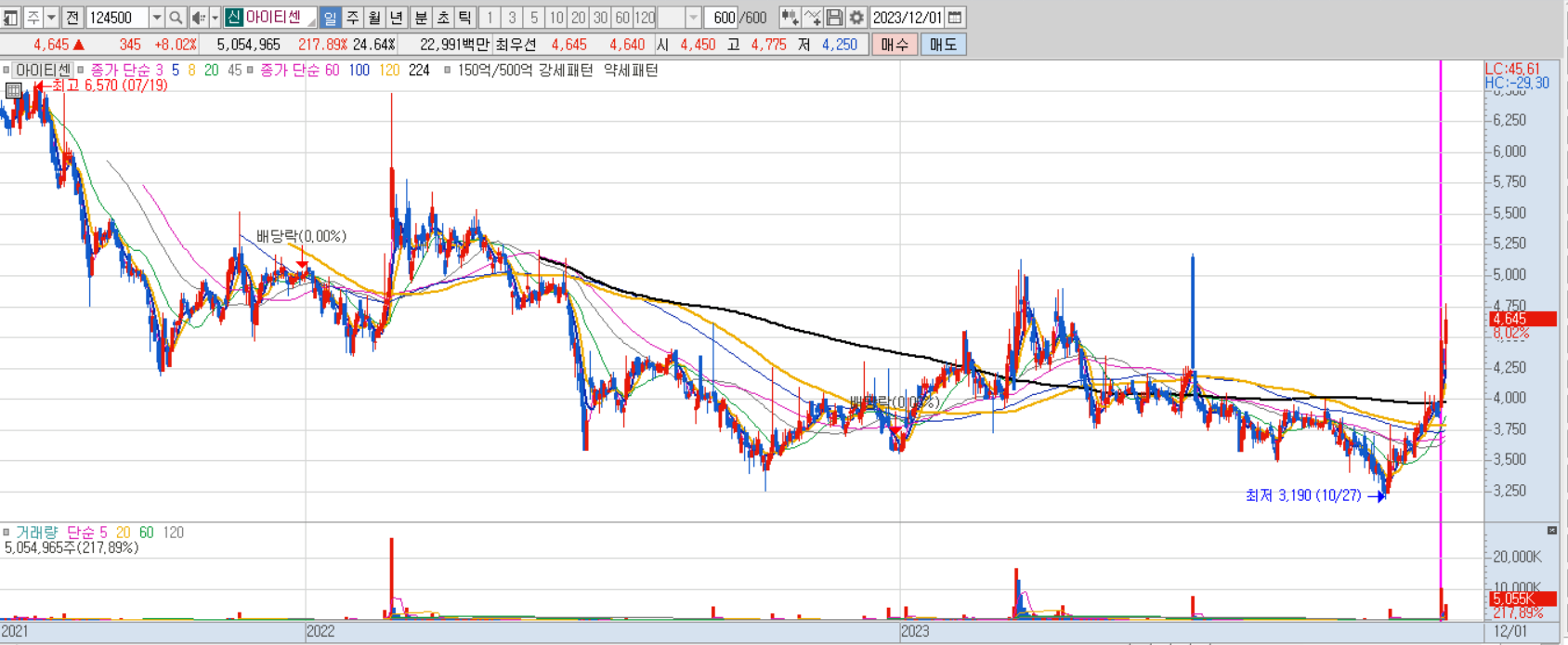Select the 10 interval button
The width and height of the screenshot is (1568, 645).
click(x=556, y=17)
